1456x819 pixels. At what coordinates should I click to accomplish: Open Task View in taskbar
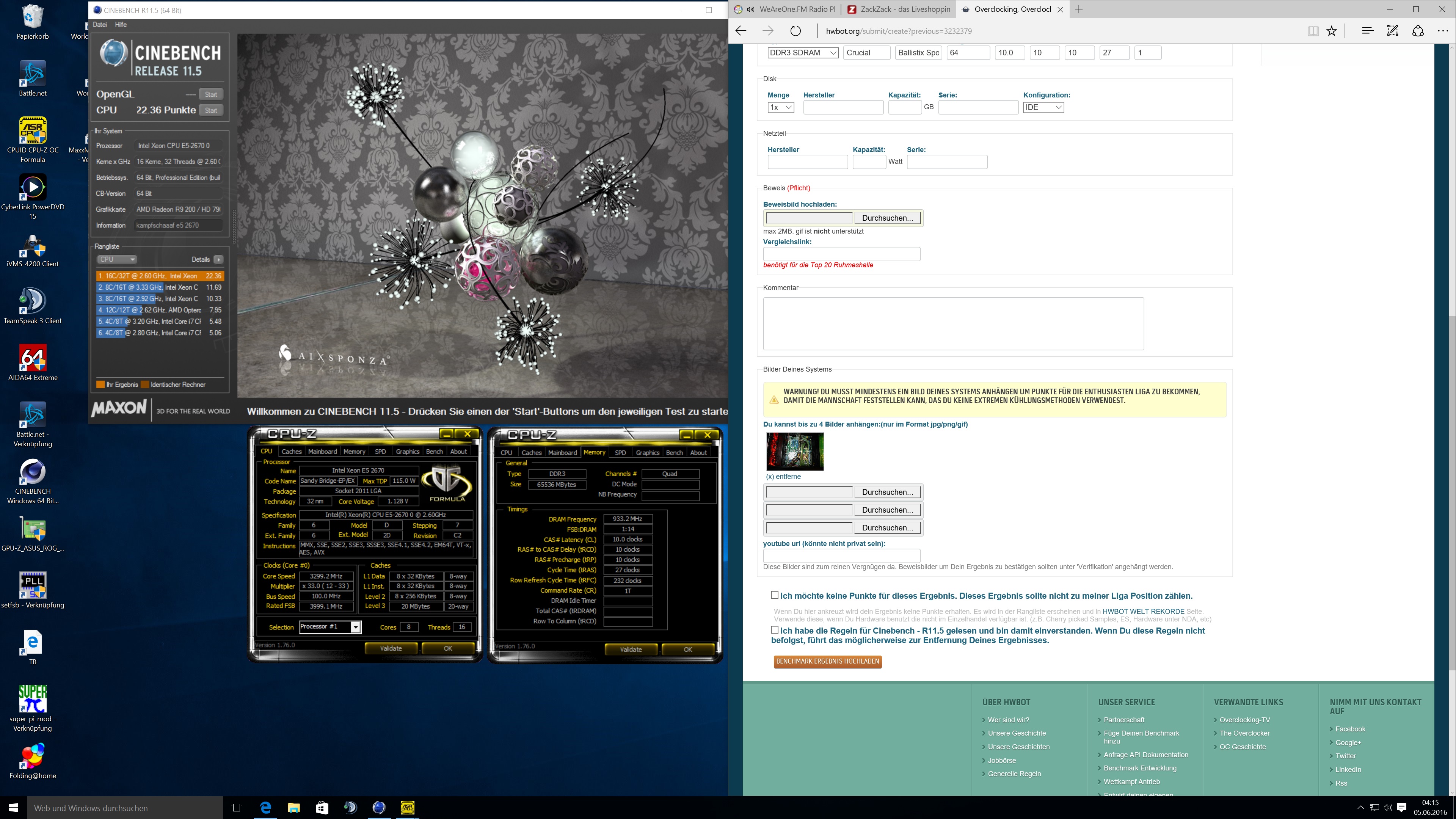pyautogui.click(x=237, y=808)
